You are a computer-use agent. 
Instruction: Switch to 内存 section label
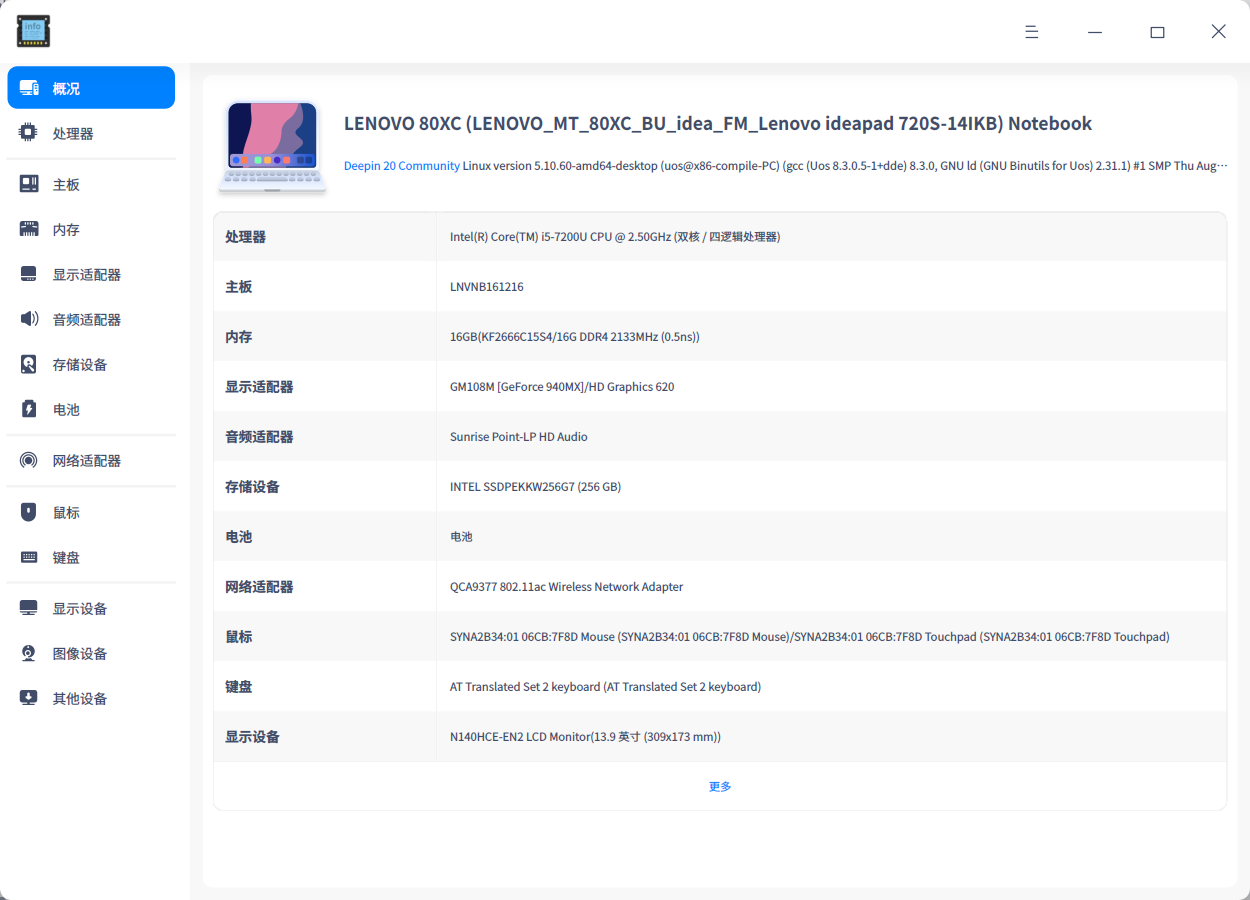[66, 229]
